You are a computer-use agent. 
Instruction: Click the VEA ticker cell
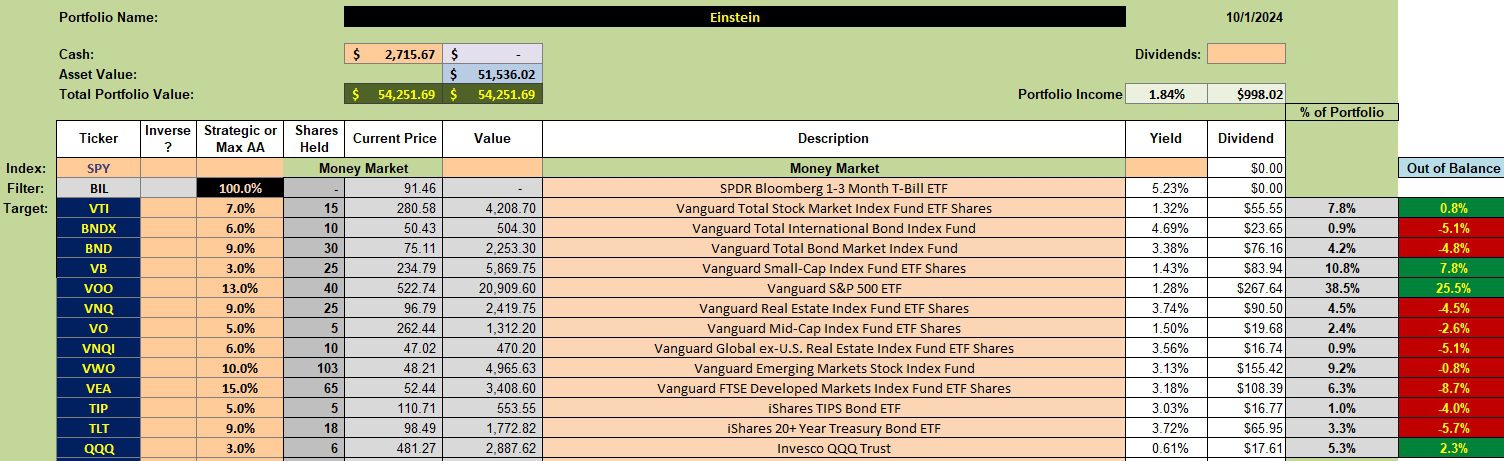98,388
